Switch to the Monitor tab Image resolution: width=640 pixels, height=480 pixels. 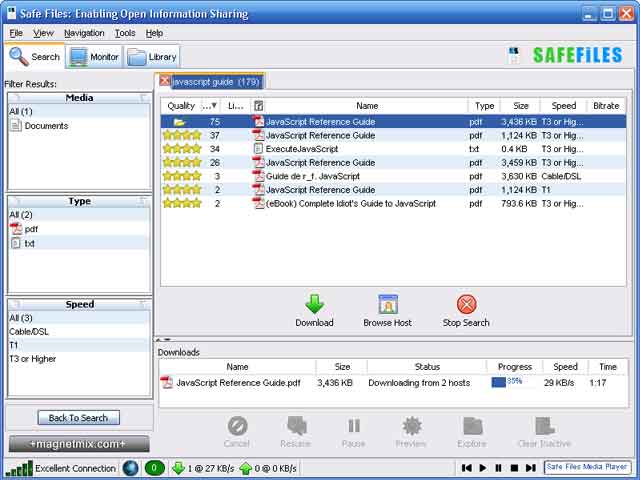click(x=94, y=57)
